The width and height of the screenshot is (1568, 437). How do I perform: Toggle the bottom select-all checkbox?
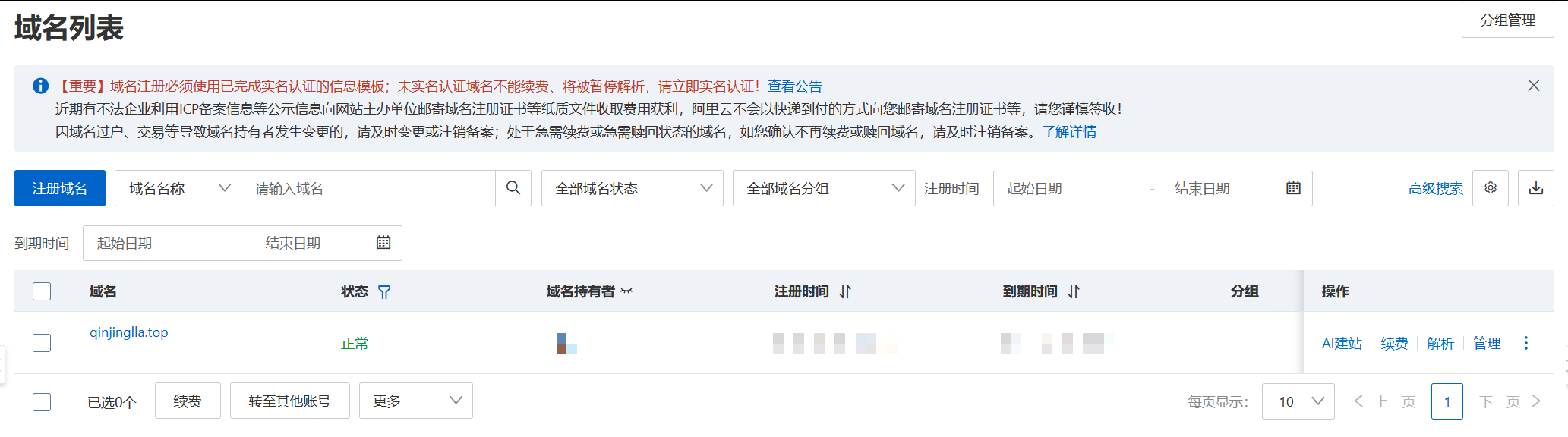click(42, 401)
